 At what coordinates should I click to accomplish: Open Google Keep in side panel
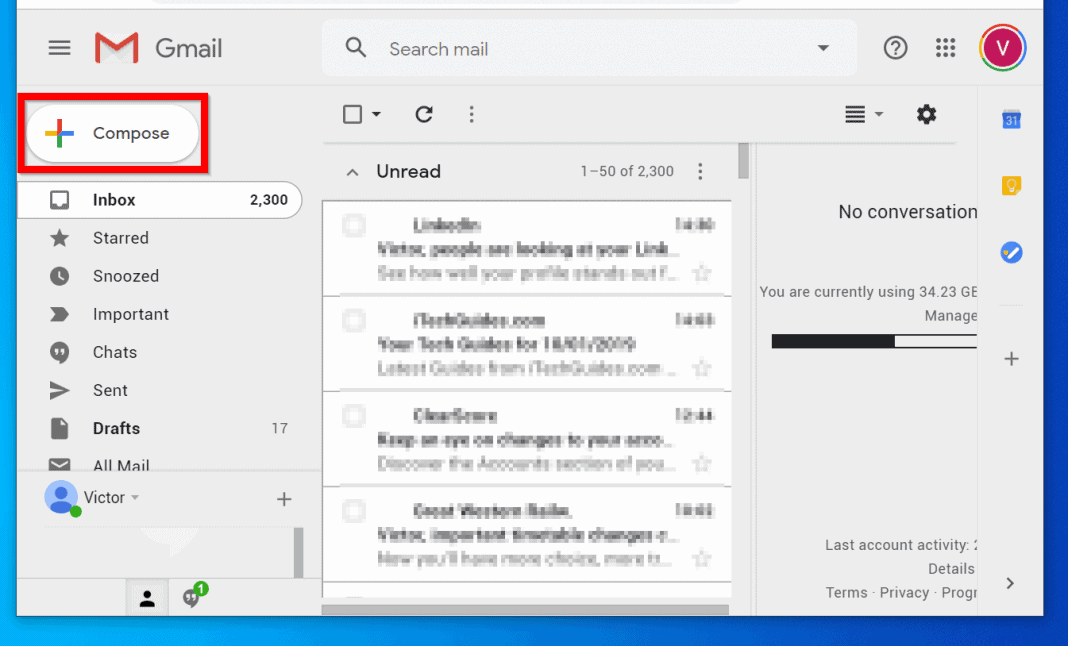(x=1011, y=185)
